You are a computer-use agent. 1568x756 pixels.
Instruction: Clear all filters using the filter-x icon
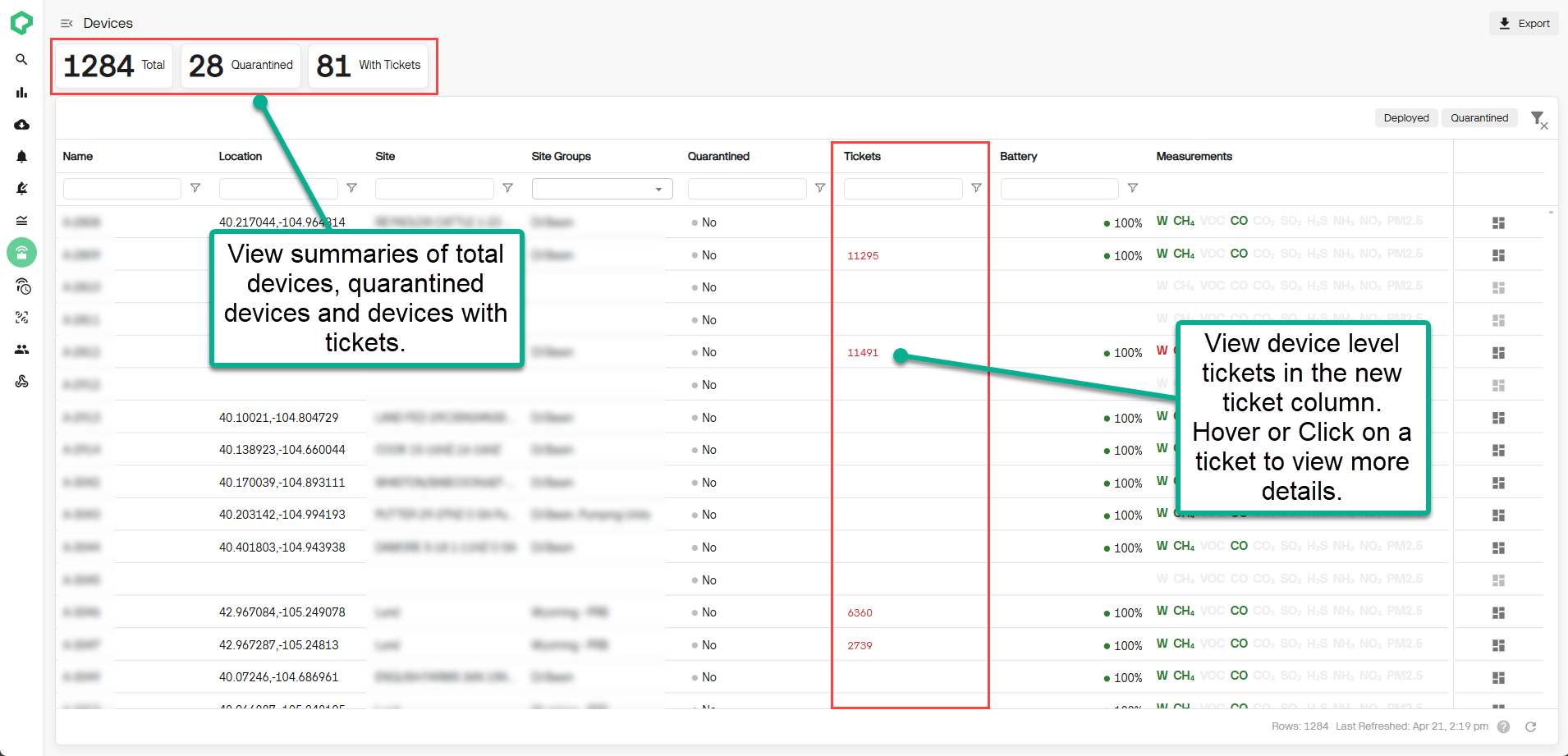(x=1539, y=119)
